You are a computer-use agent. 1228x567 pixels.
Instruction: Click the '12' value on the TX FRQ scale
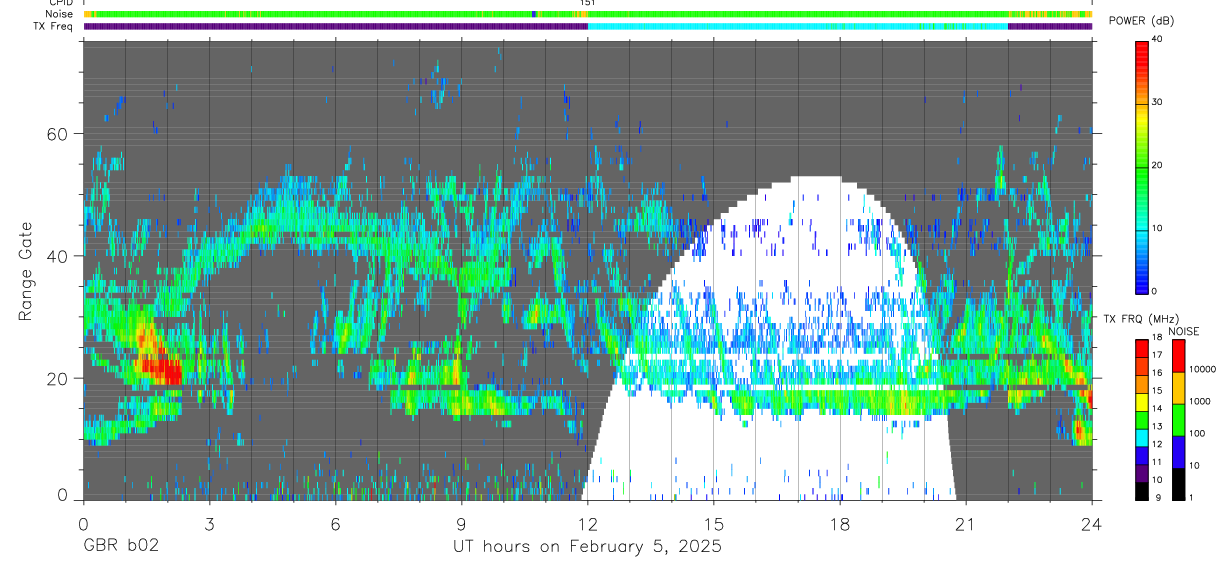1157,444
